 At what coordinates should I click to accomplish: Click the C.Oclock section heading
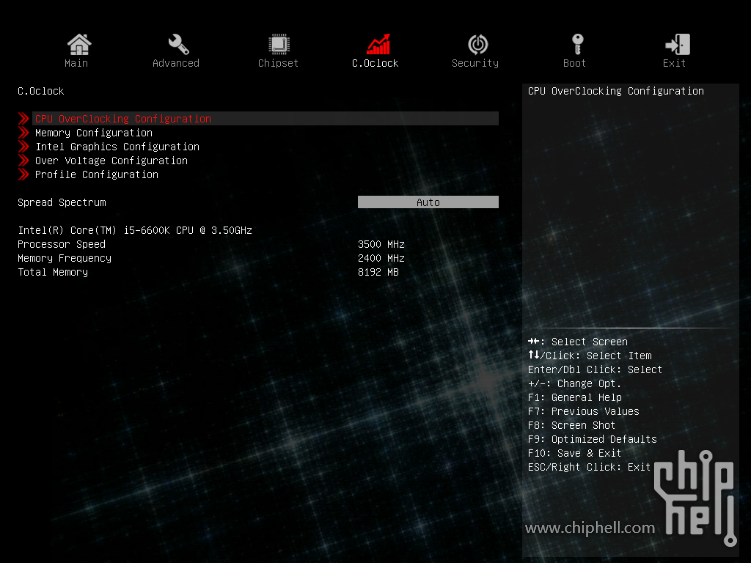[x=41, y=91]
